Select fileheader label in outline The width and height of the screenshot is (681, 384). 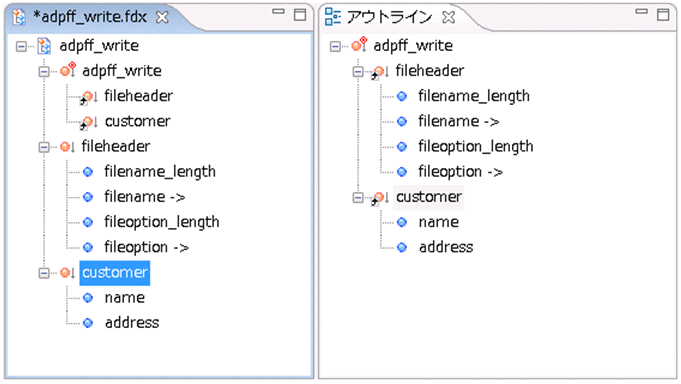430,71
